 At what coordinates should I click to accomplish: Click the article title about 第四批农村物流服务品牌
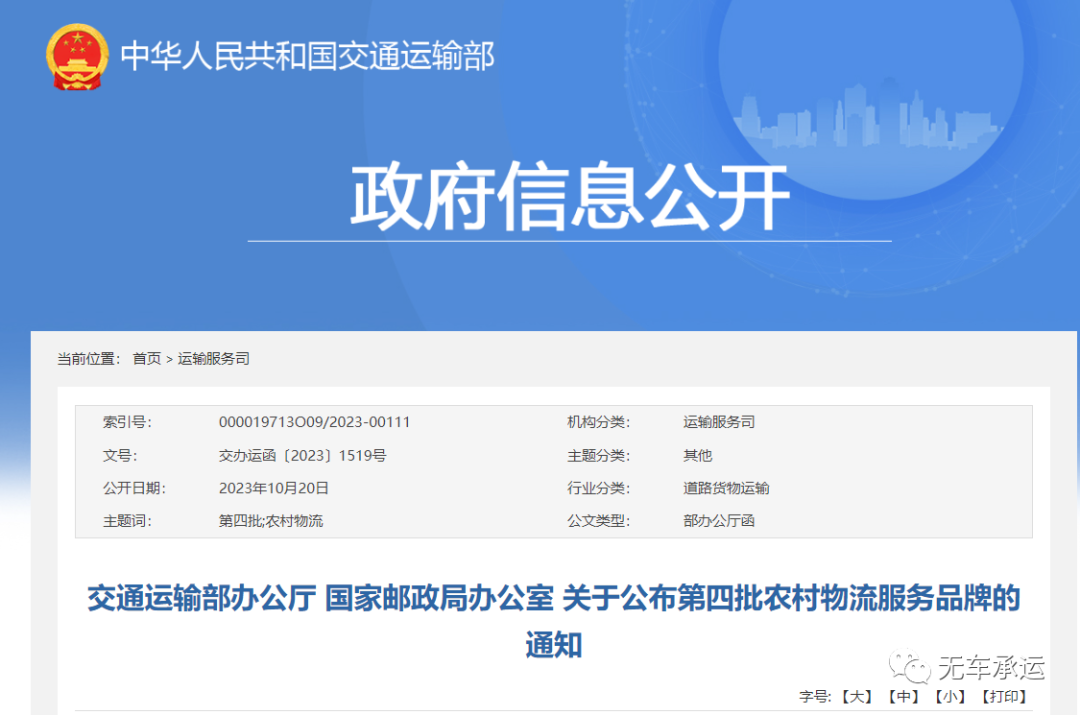(x=554, y=621)
